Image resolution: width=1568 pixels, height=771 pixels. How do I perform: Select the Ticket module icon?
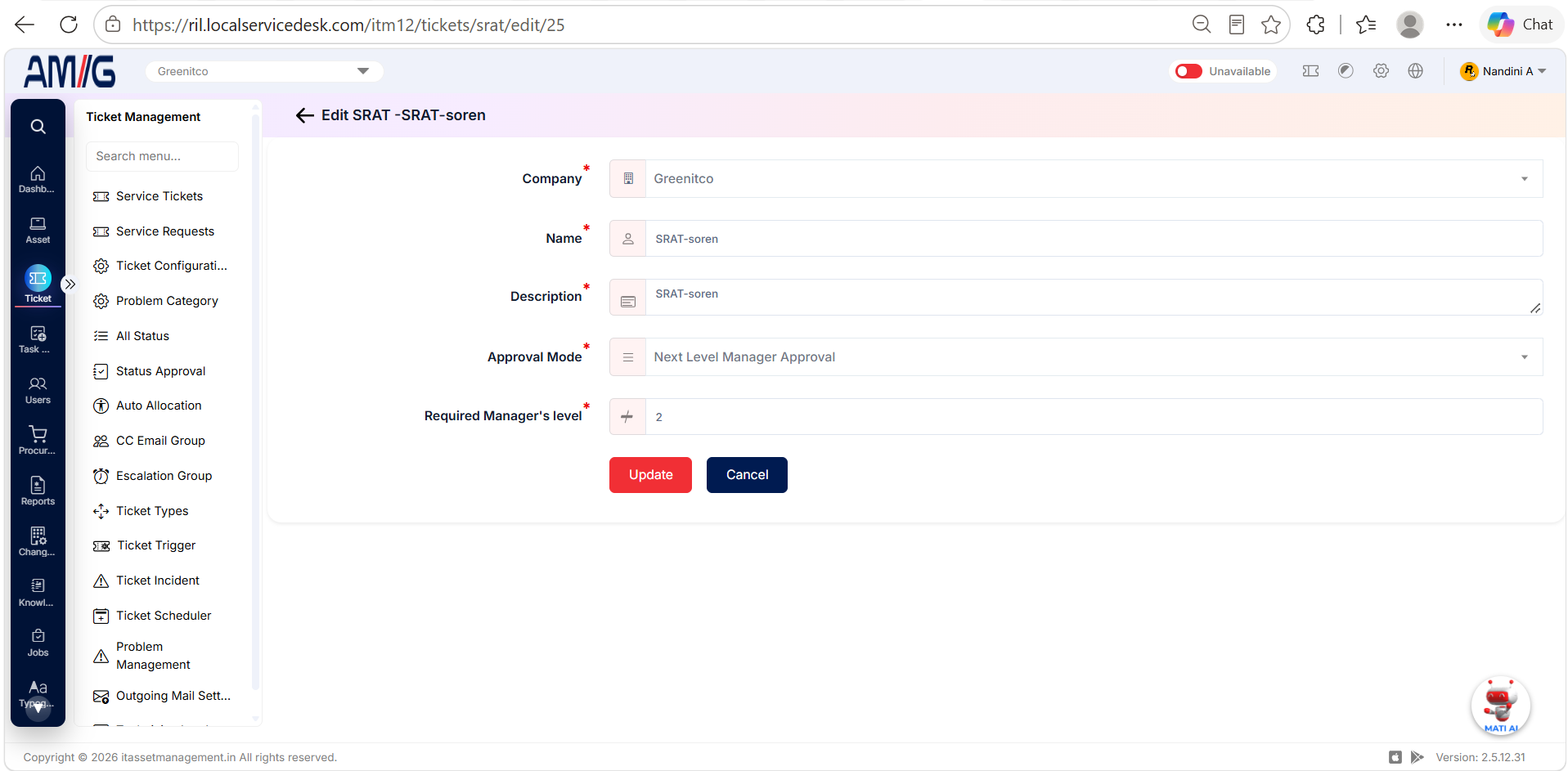click(38, 284)
